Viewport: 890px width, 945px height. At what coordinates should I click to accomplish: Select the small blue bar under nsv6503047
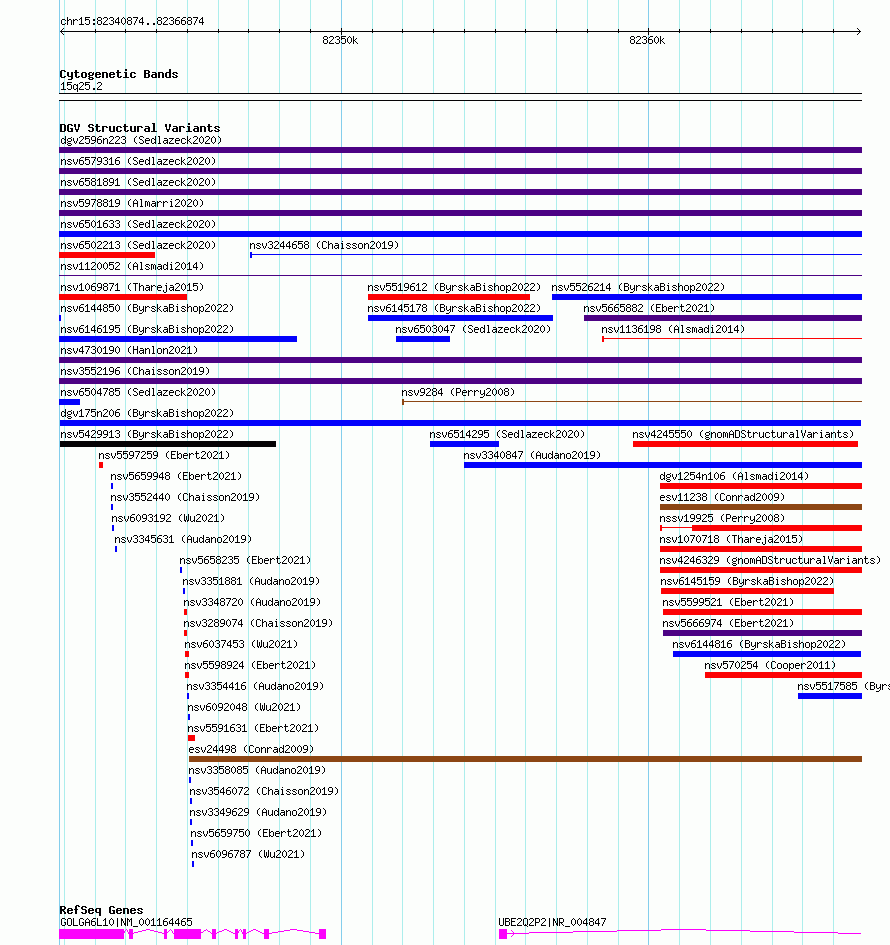(x=423, y=339)
